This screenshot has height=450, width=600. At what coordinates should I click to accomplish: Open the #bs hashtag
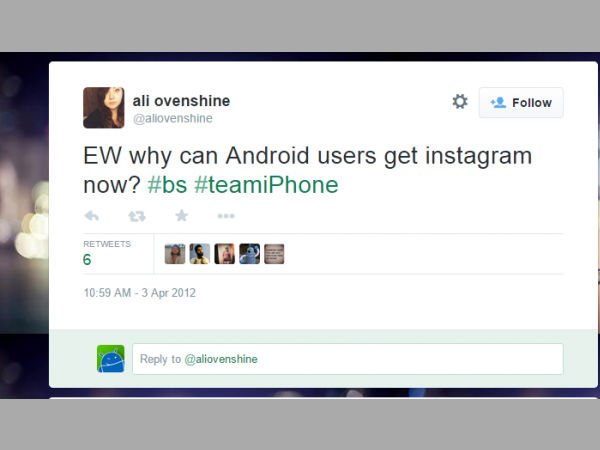click(x=167, y=185)
